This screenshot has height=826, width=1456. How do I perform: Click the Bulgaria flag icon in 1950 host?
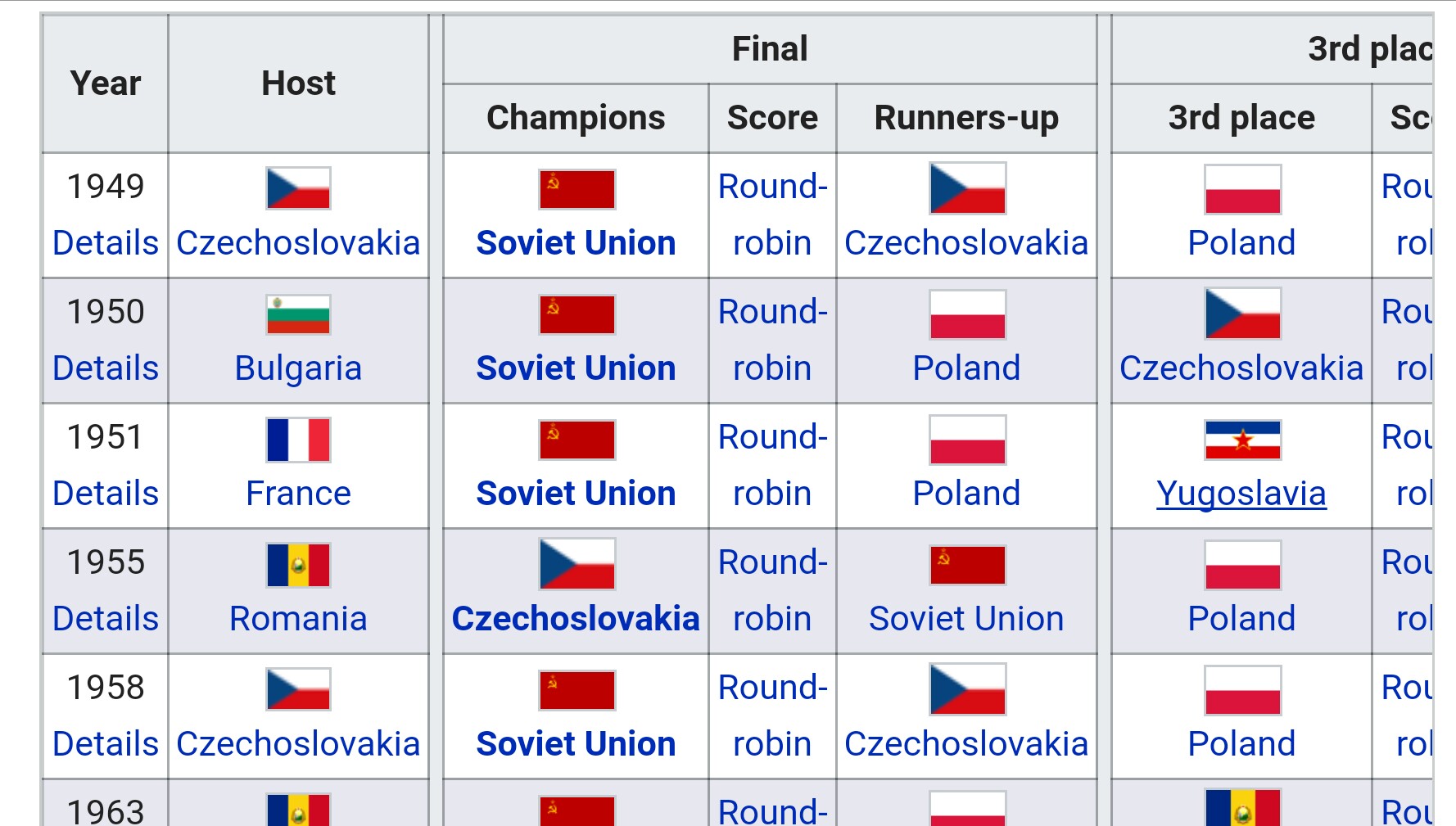click(298, 314)
